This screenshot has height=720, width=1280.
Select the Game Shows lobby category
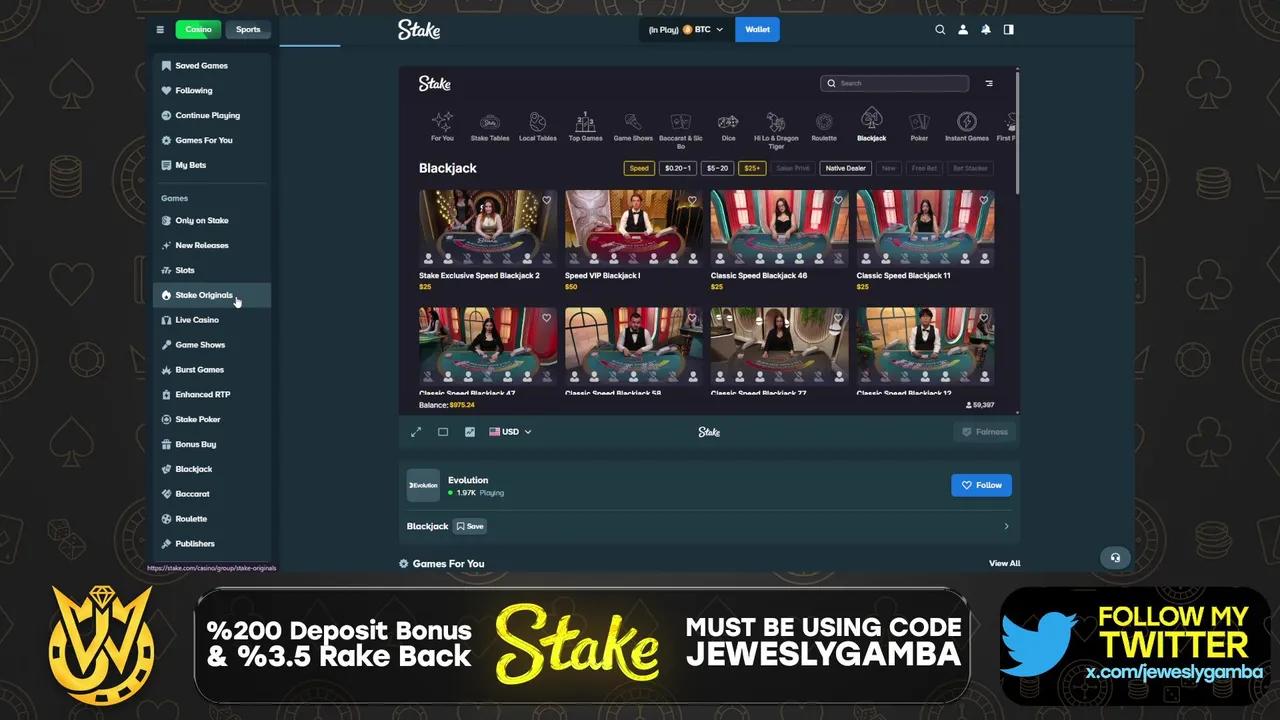(x=633, y=126)
